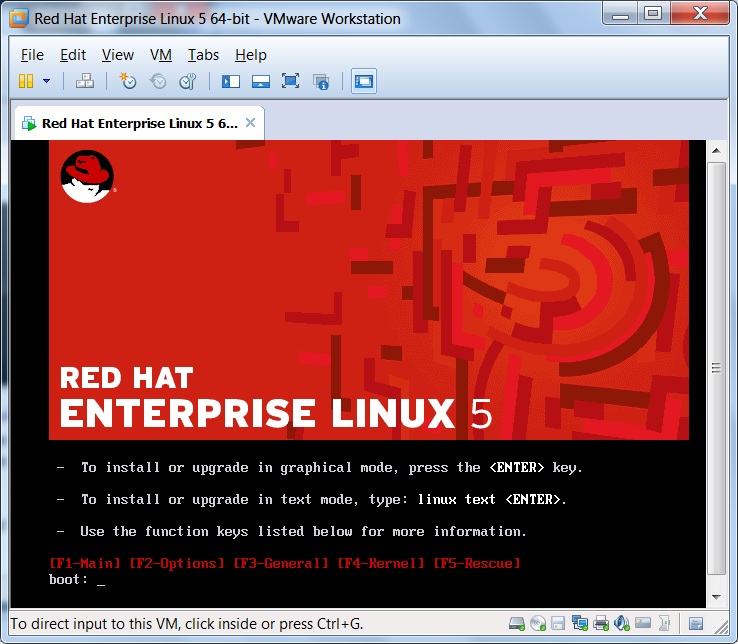The width and height of the screenshot is (738, 644).
Task: Click the floppy drive status icon
Action: click(558, 624)
